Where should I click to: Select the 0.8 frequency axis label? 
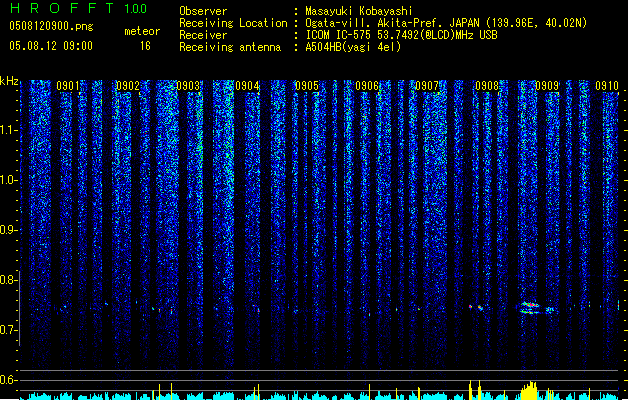click(8, 280)
